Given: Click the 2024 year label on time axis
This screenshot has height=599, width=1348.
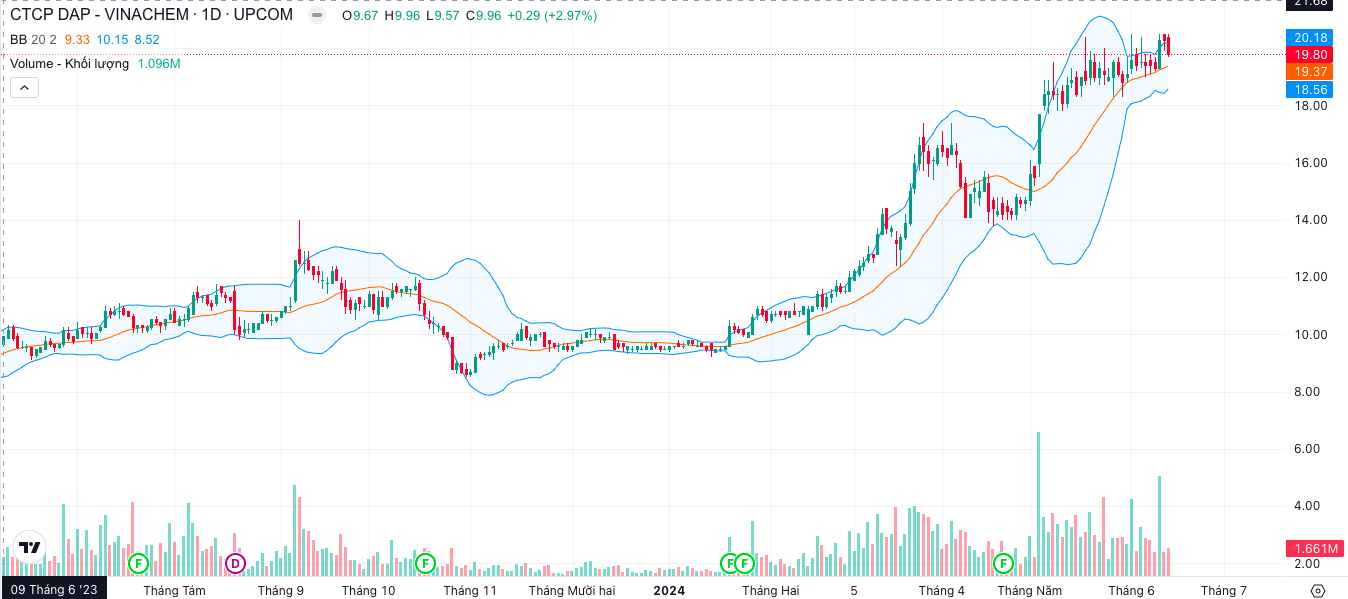Looking at the screenshot, I should click(669, 590).
